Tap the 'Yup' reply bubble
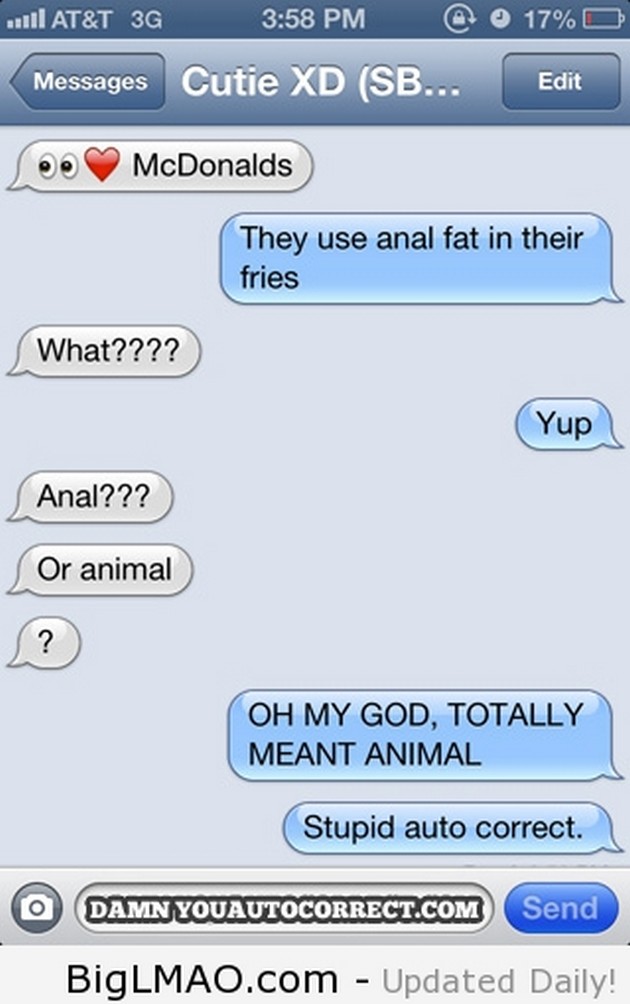Viewport: 630px width, 1004px height. pyautogui.click(x=569, y=423)
